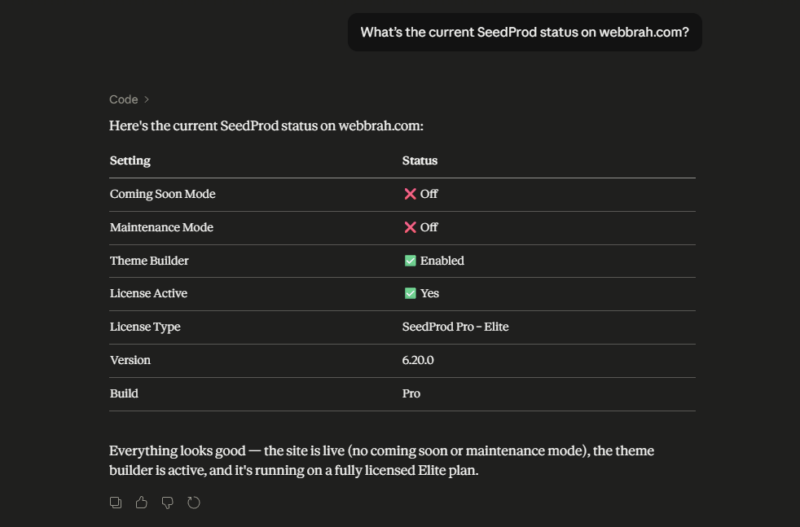Select the user message about SeedProd status

[x=524, y=32]
